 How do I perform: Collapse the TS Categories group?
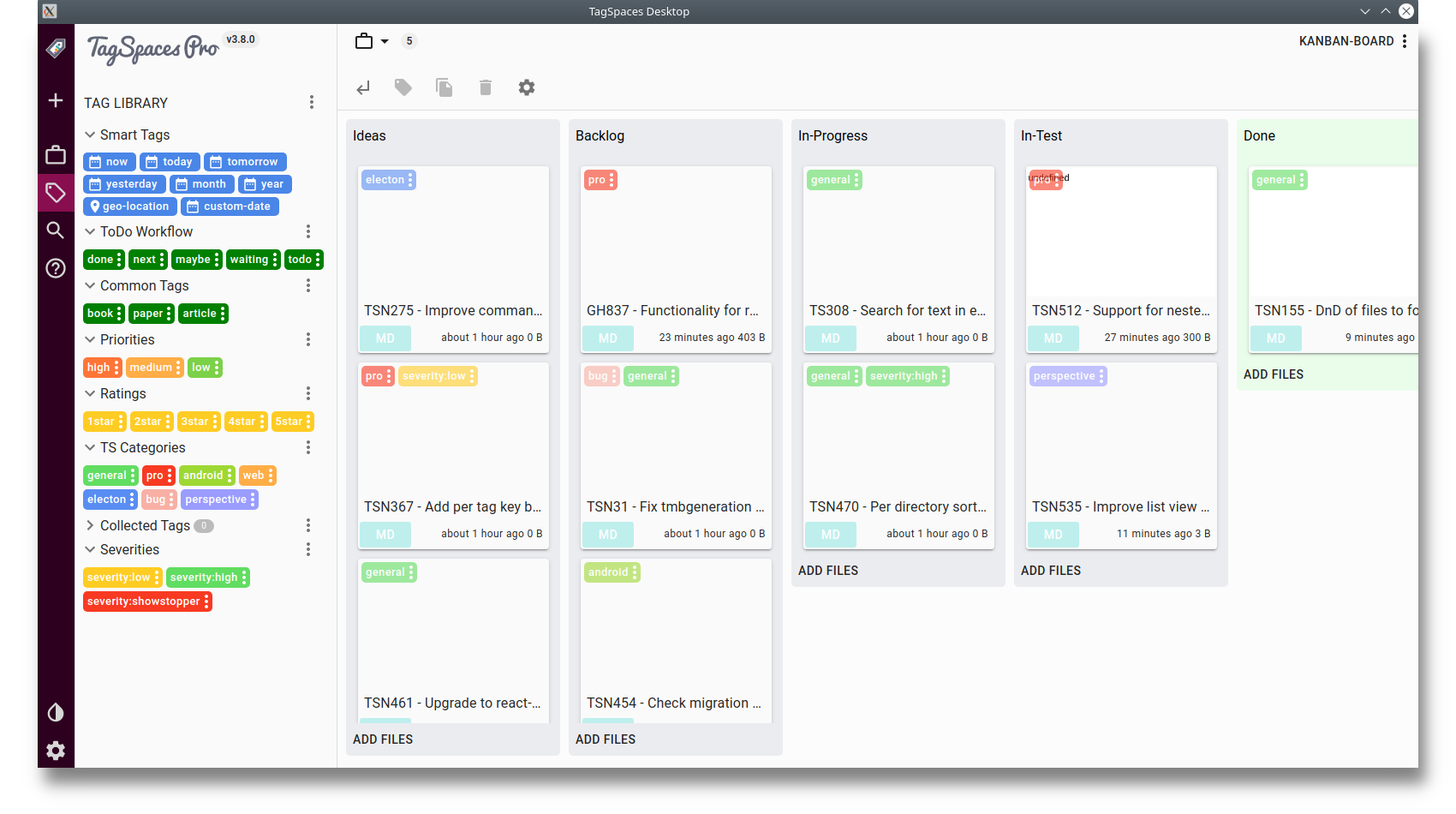pos(90,447)
